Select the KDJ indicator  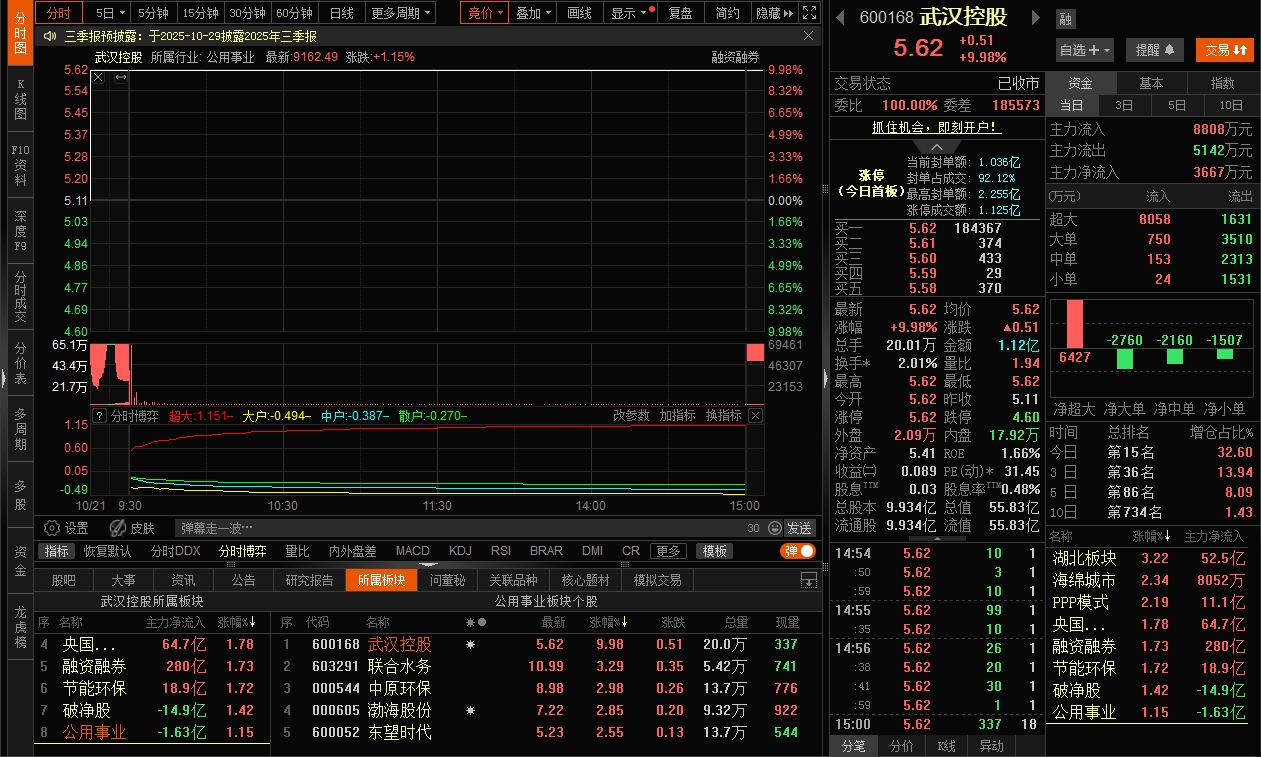[460, 551]
